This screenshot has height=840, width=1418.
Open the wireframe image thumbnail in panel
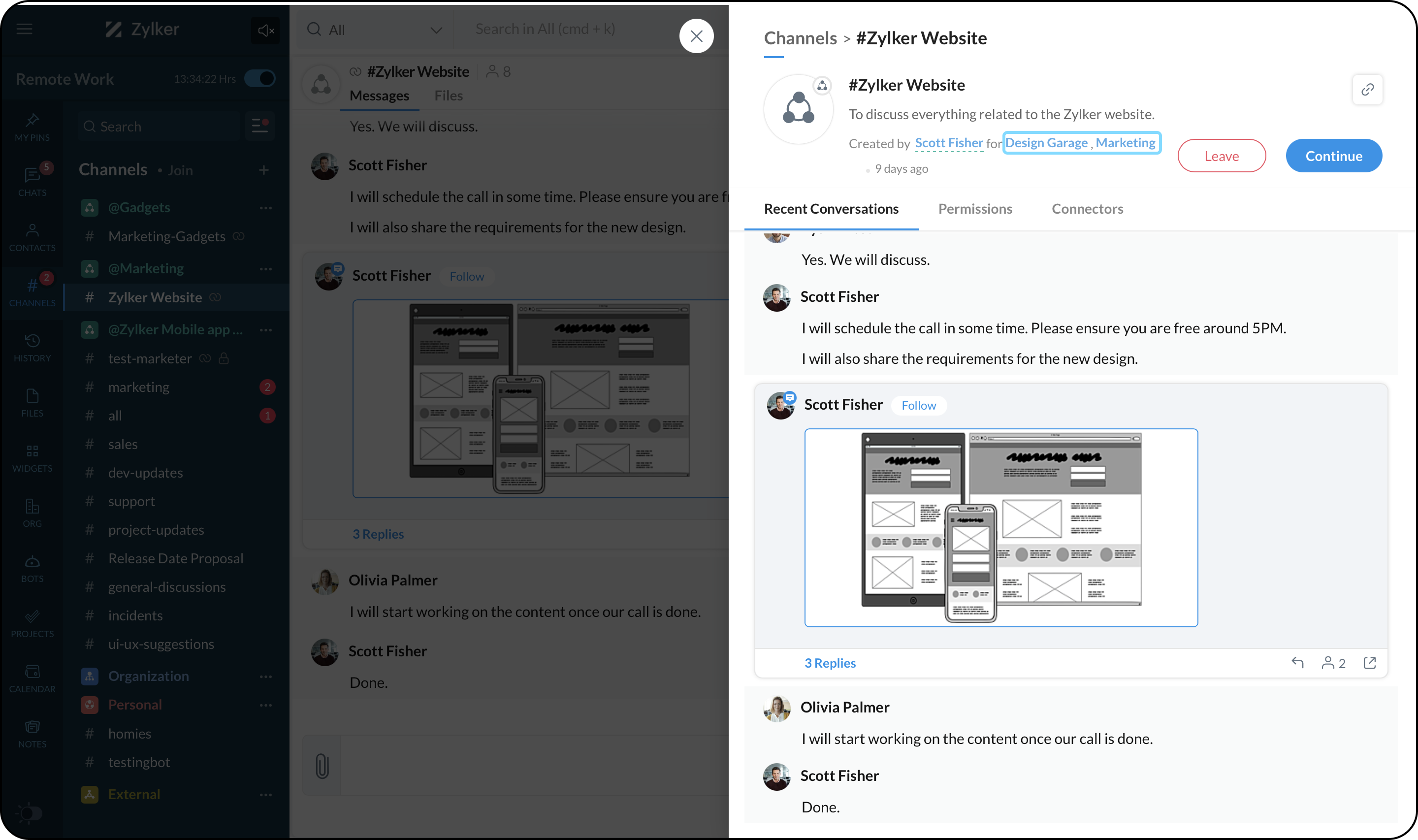point(1000,527)
